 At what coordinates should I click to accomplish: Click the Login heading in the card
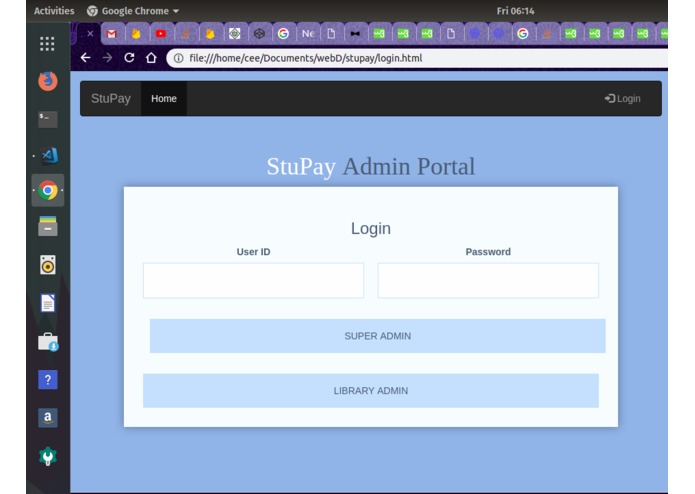pos(371,229)
